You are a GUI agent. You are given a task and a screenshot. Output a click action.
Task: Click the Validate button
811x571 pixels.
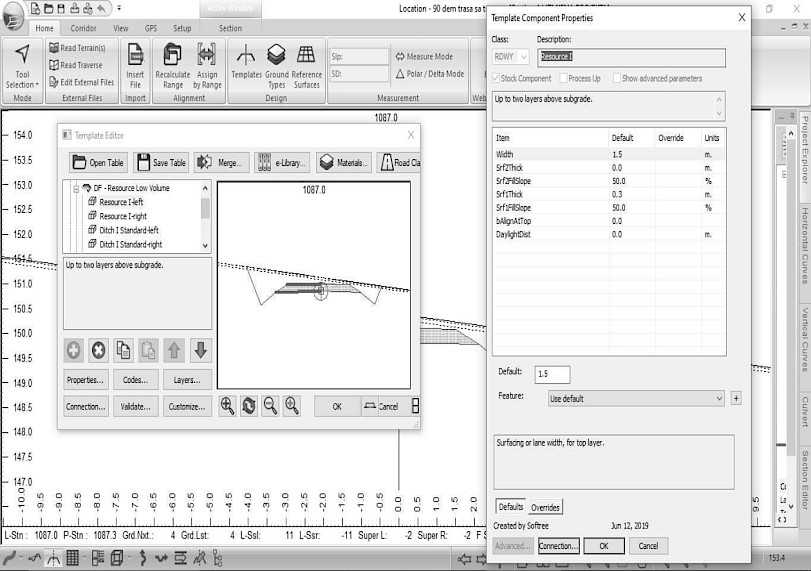pyautogui.click(x=135, y=407)
